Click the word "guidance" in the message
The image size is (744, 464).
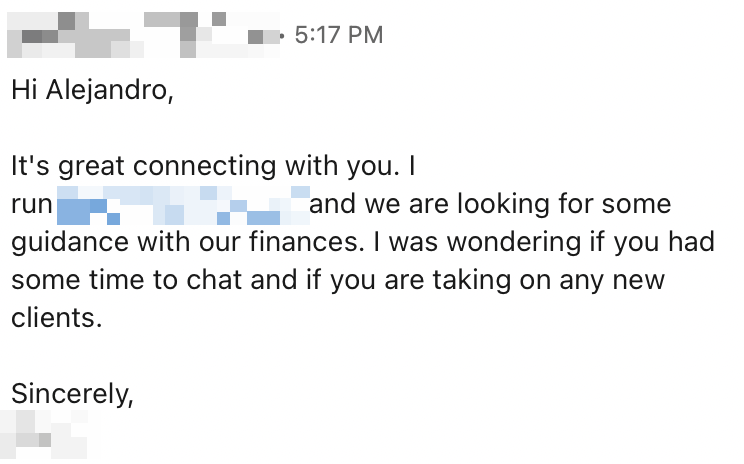[70, 243]
